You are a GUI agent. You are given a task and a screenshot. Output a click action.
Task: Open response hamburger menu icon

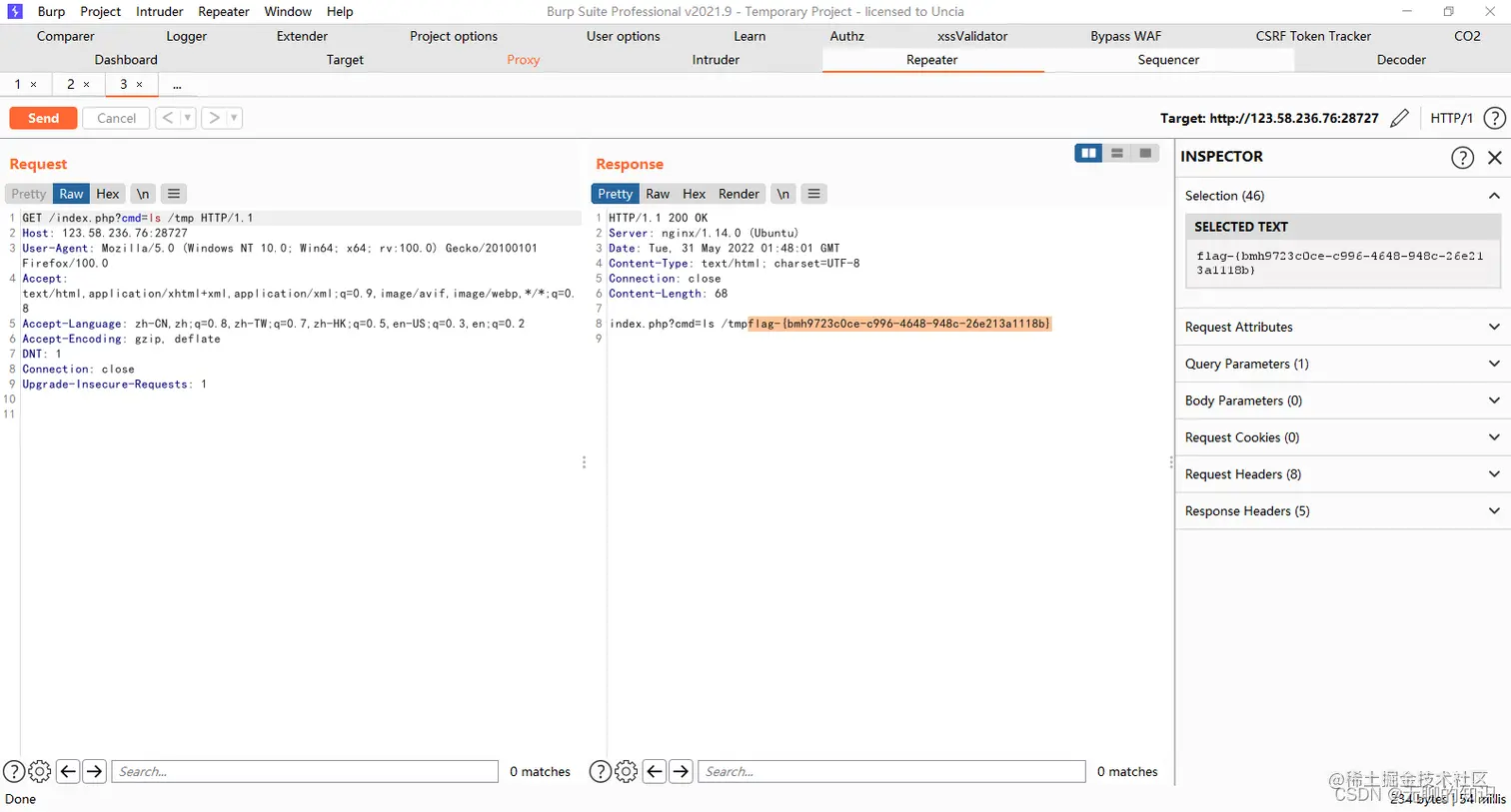coord(814,194)
